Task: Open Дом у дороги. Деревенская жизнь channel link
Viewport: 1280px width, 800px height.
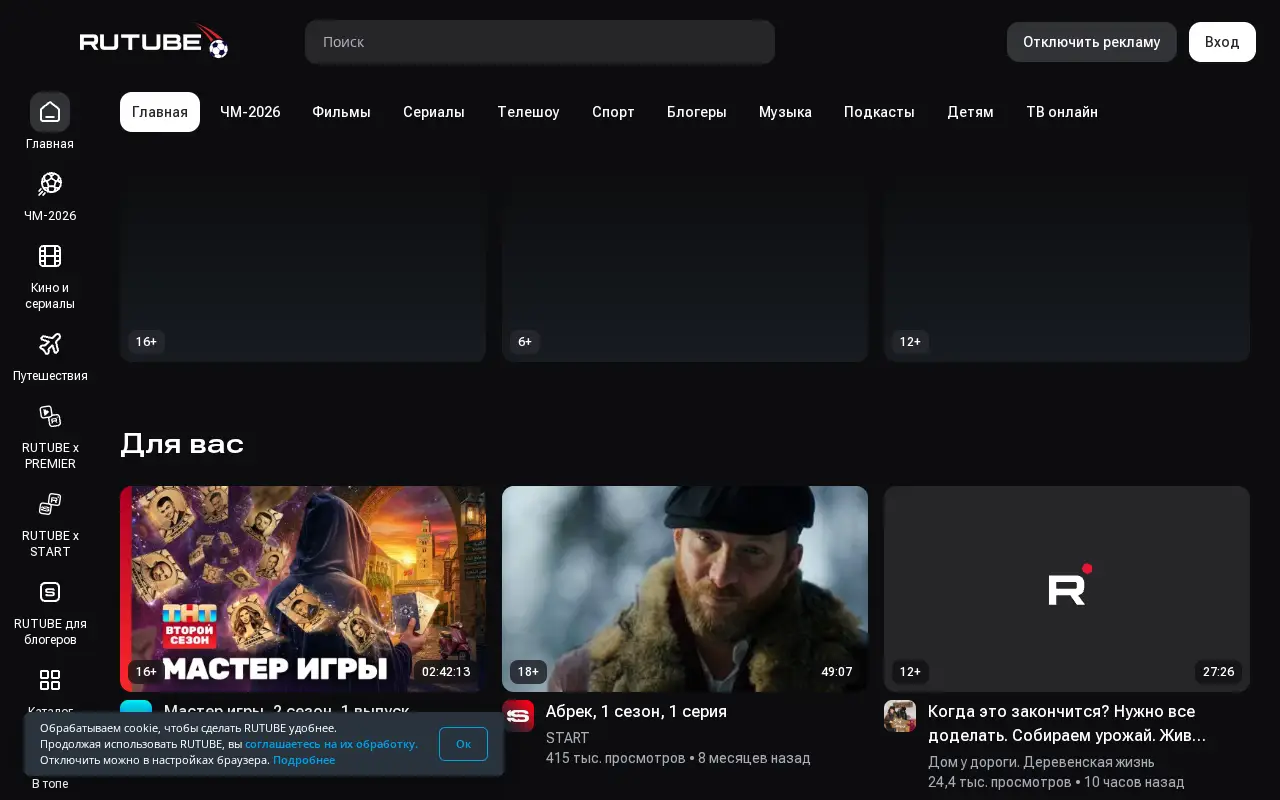Action: (x=1041, y=762)
